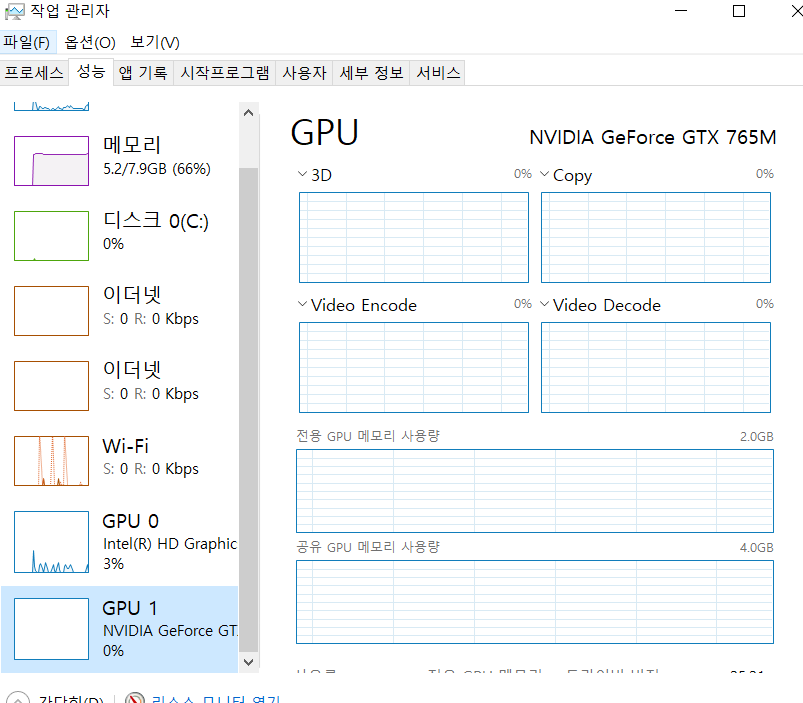Viewport: 803px width, 703px height.
Task: Select the 성능 tab
Action: point(91,72)
